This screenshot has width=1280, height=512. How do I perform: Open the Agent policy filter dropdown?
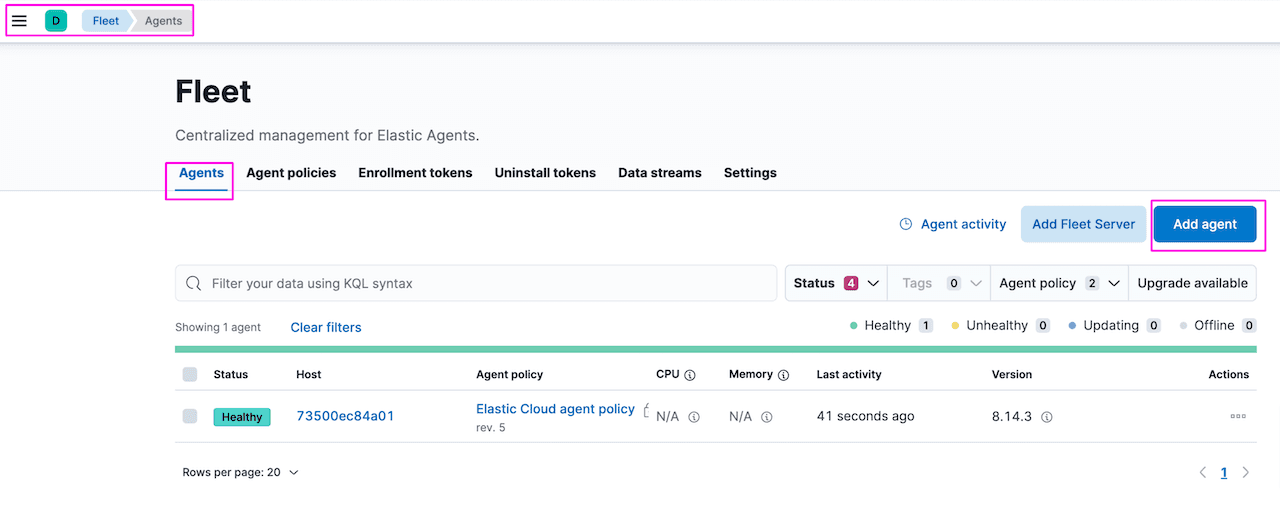pyautogui.click(x=1058, y=283)
